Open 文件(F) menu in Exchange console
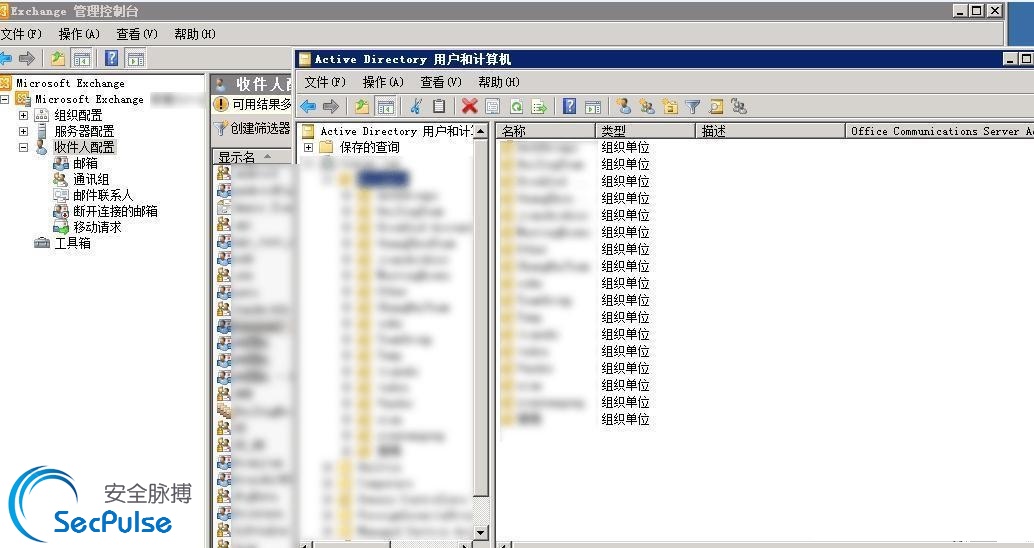 pyautogui.click(x=21, y=34)
